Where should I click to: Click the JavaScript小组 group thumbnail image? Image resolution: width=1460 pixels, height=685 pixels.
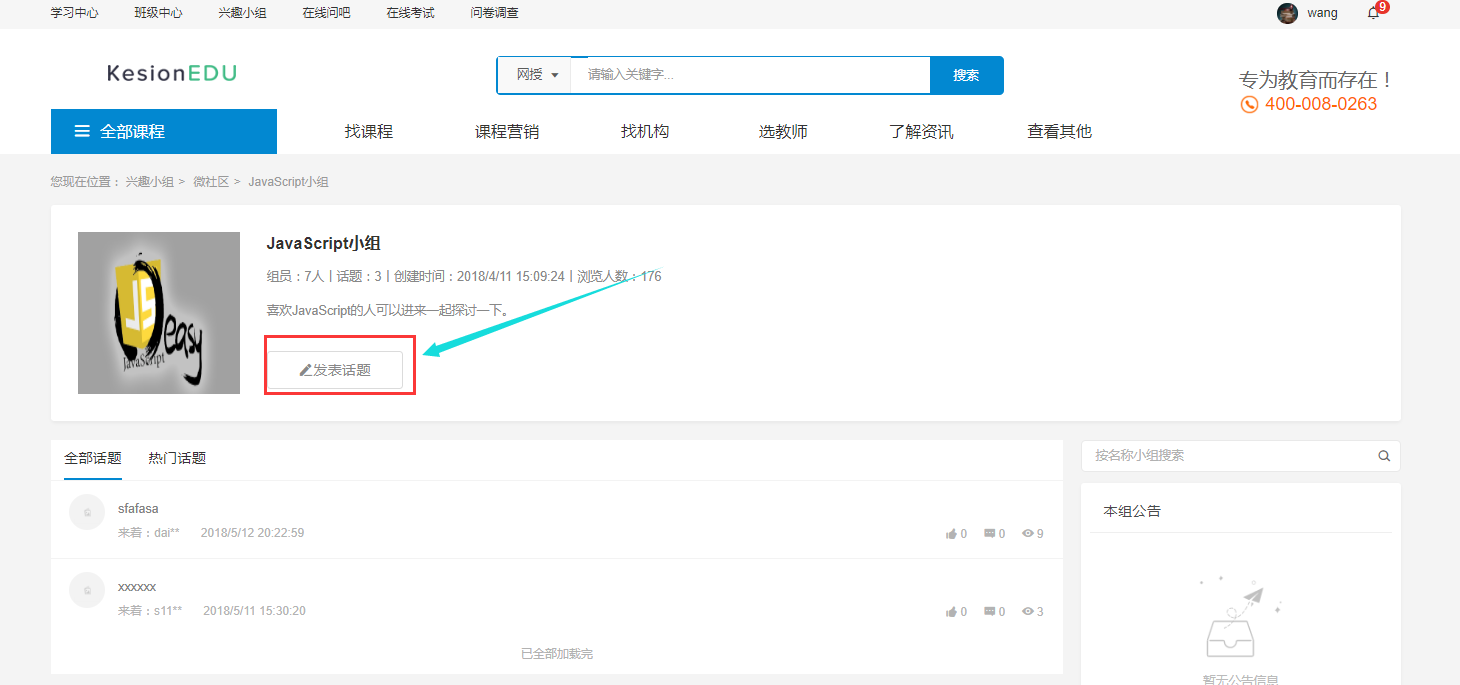pyautogui.click(x=158, y=312)
